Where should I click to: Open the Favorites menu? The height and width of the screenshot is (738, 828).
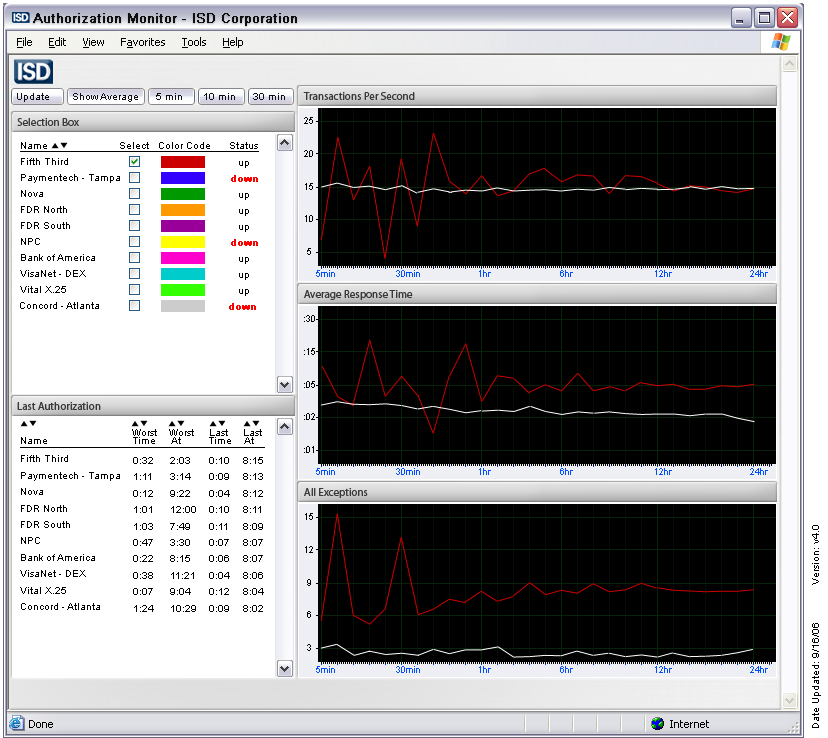pyautogui.click(x=143, y=42)
